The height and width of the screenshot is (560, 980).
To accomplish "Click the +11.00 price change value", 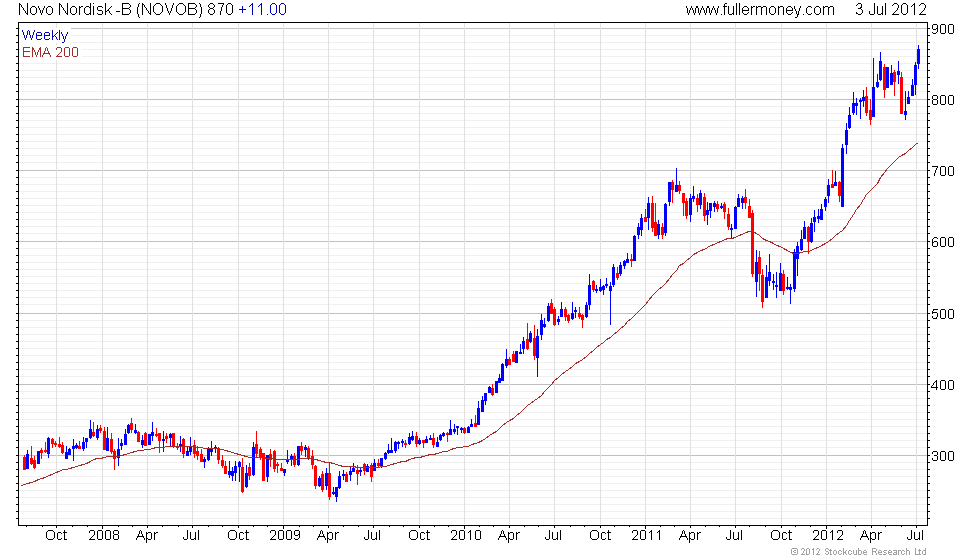I will click(x=262, y=10).
